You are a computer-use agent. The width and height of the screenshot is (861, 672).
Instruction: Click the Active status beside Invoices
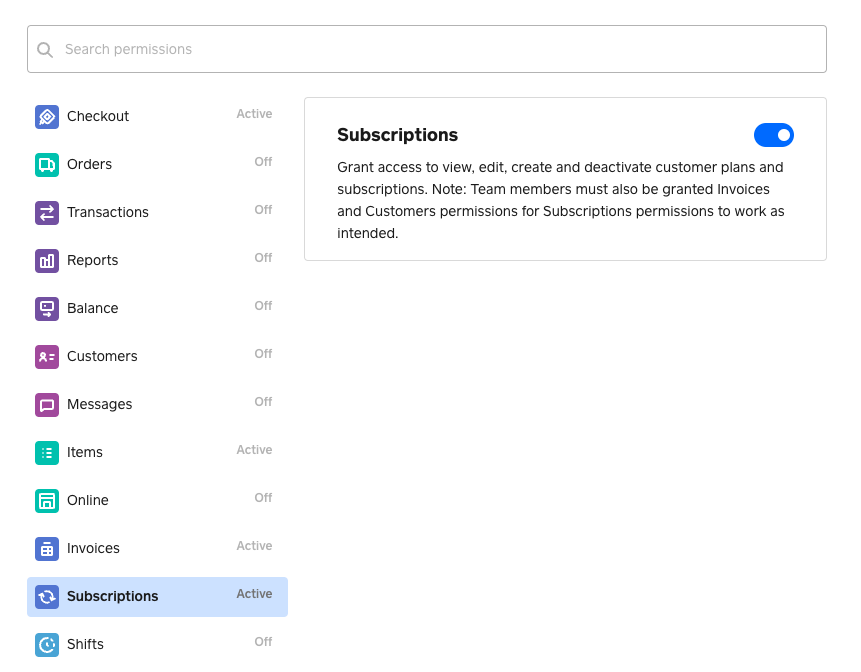click(254, 546)
